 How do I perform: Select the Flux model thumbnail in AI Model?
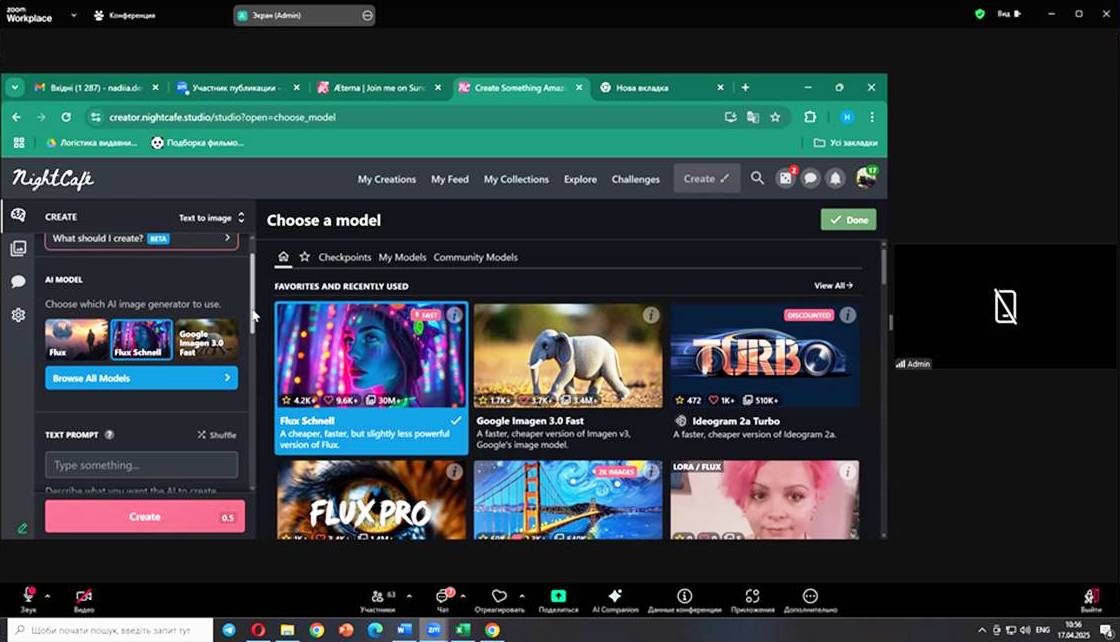[x=76, y=340]
